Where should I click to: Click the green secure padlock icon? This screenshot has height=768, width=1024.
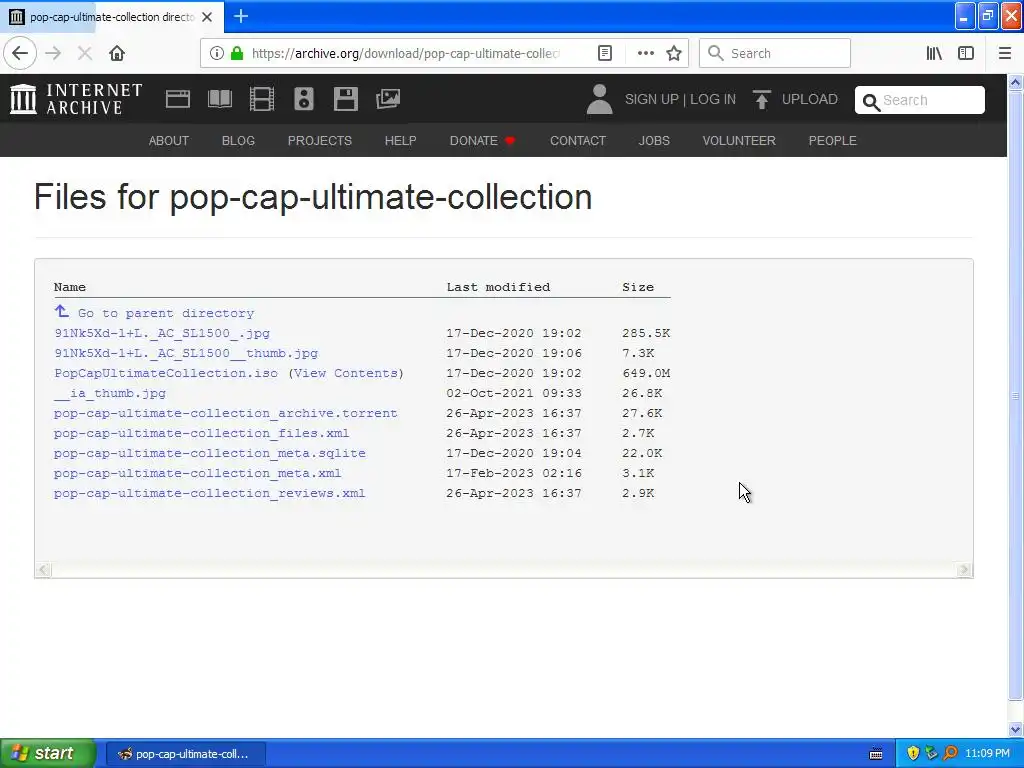(x=237, y=54)
